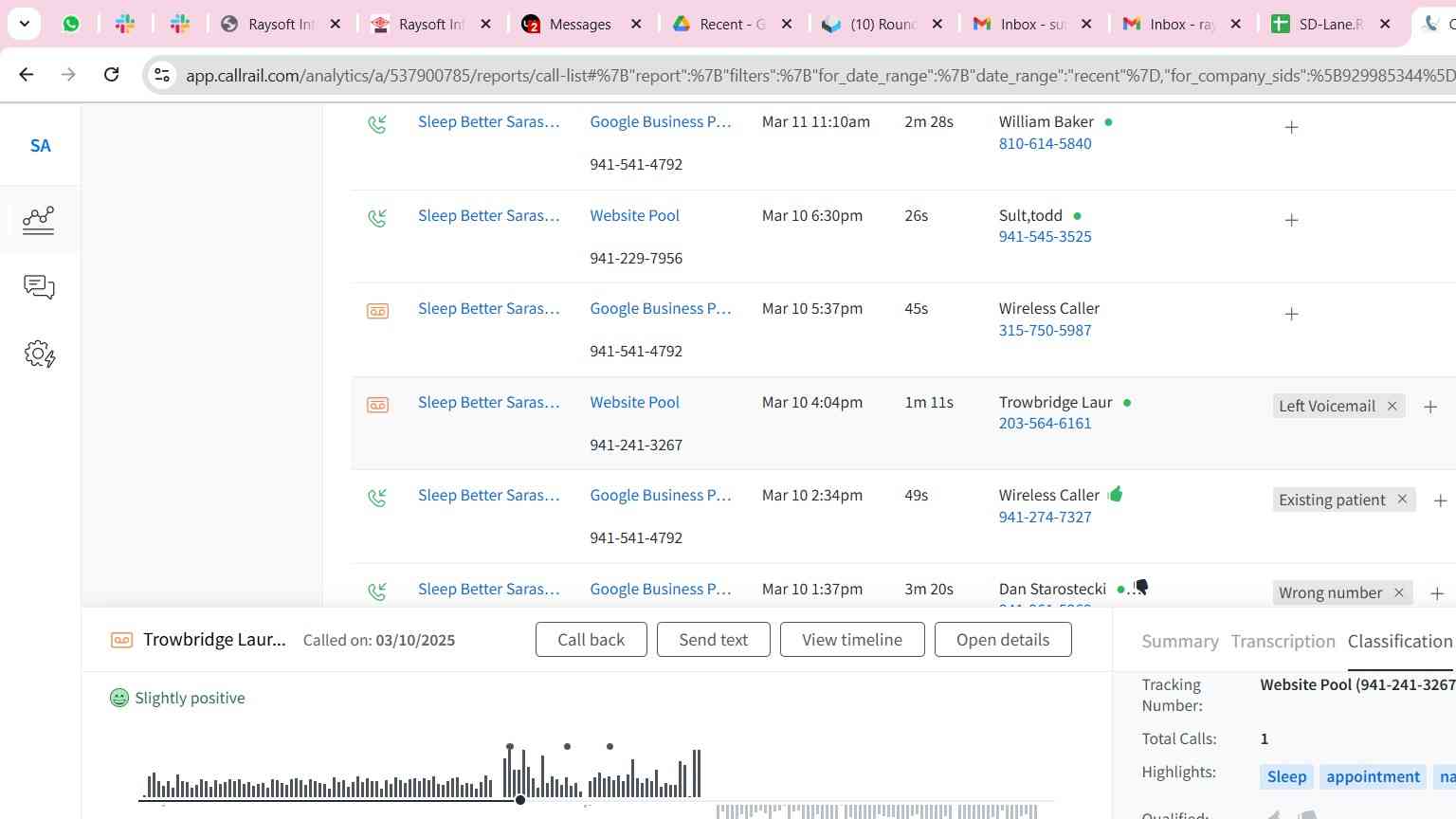Add another tag next to Wrong number
This screenshot has height=819, width=1456.
[1437, 593]
